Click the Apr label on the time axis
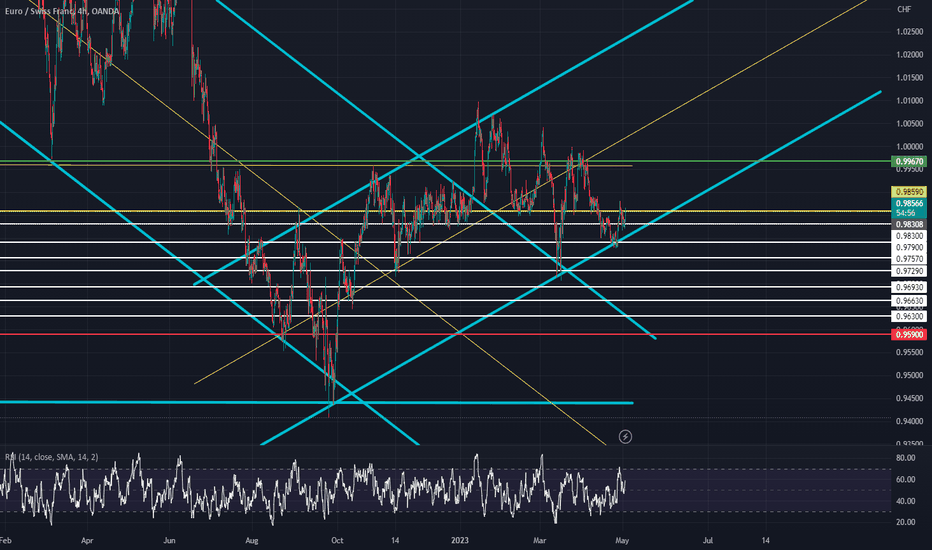 87,540
